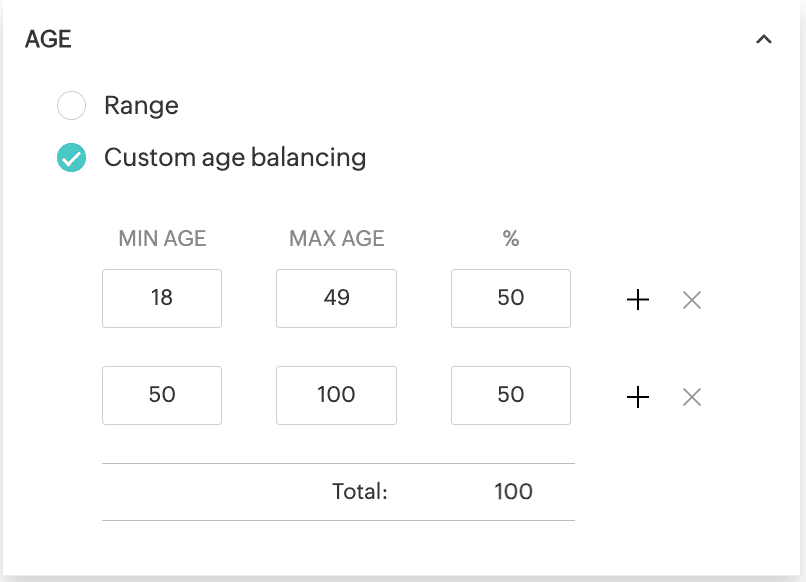The image size is (806, 582).
Task: Click the Custom age balancing radio circle
Action: point(71,157)
